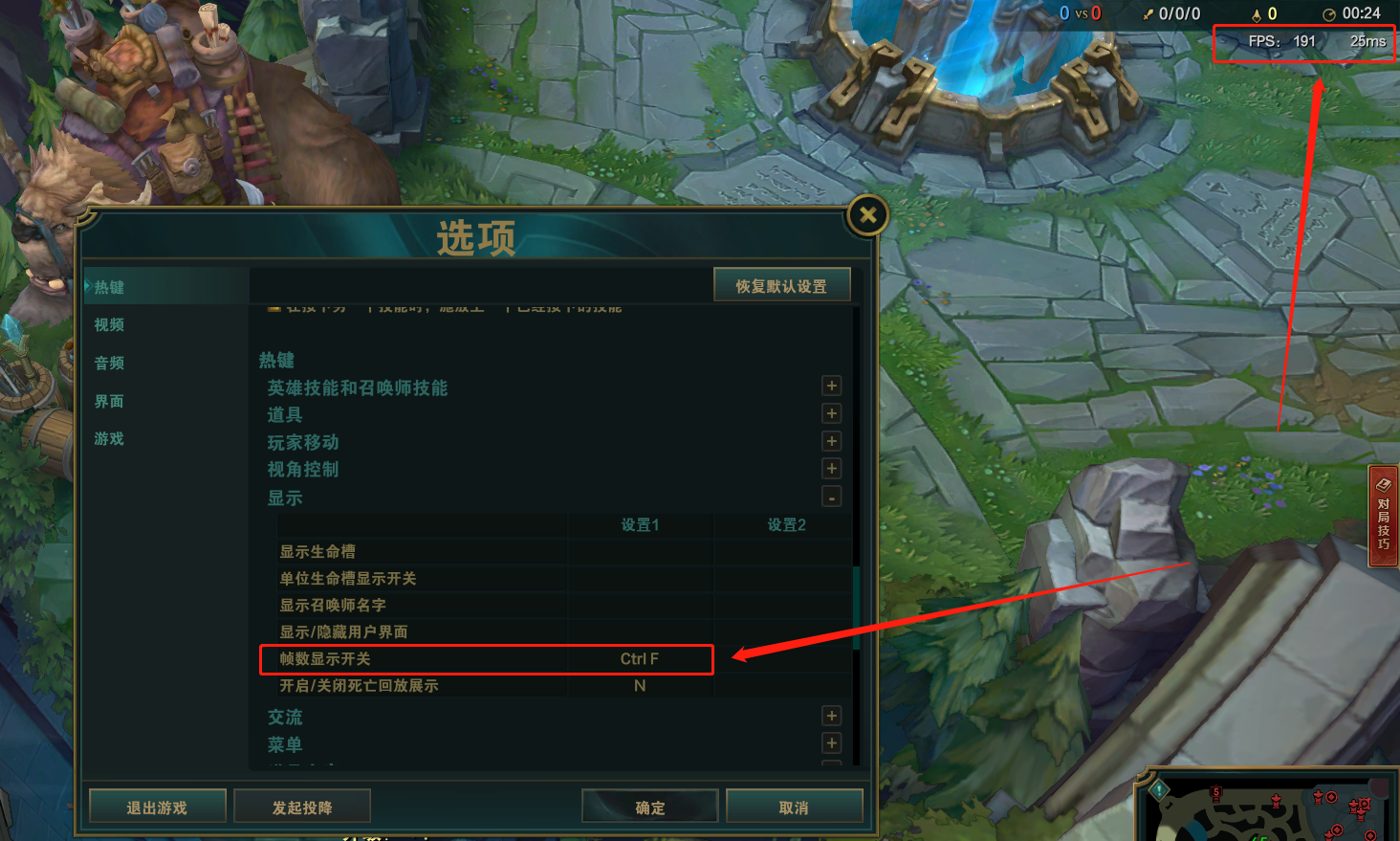Image resolution: width=1400 pixels, height=841 pixels.
Task: Click the minimap in the corner
Action: coord(1268,806)
